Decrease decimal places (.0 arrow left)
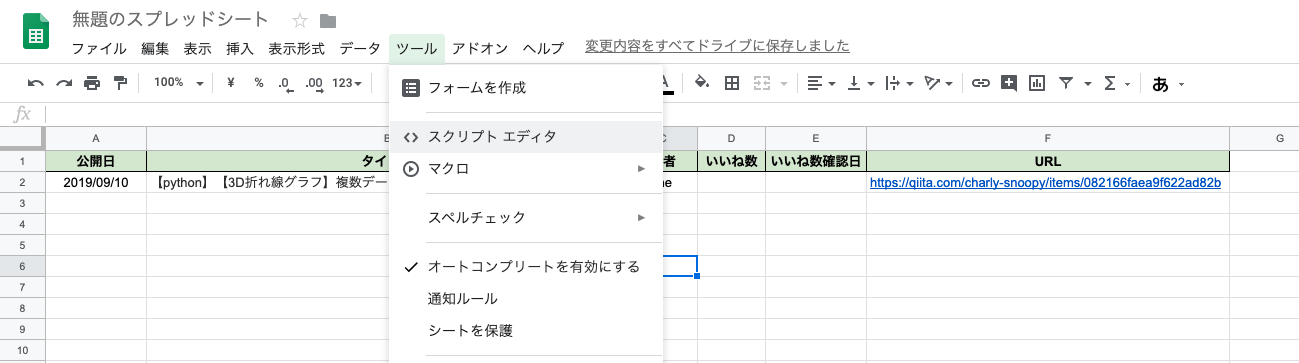Viewport: 1299px width, 363px height. [285, 84]
